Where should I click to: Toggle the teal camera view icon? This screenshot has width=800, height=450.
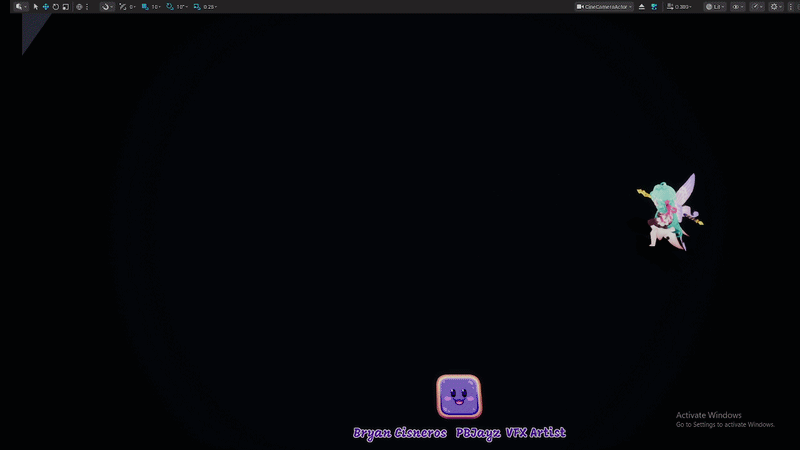pyautogui.click(x=654, y=7)
